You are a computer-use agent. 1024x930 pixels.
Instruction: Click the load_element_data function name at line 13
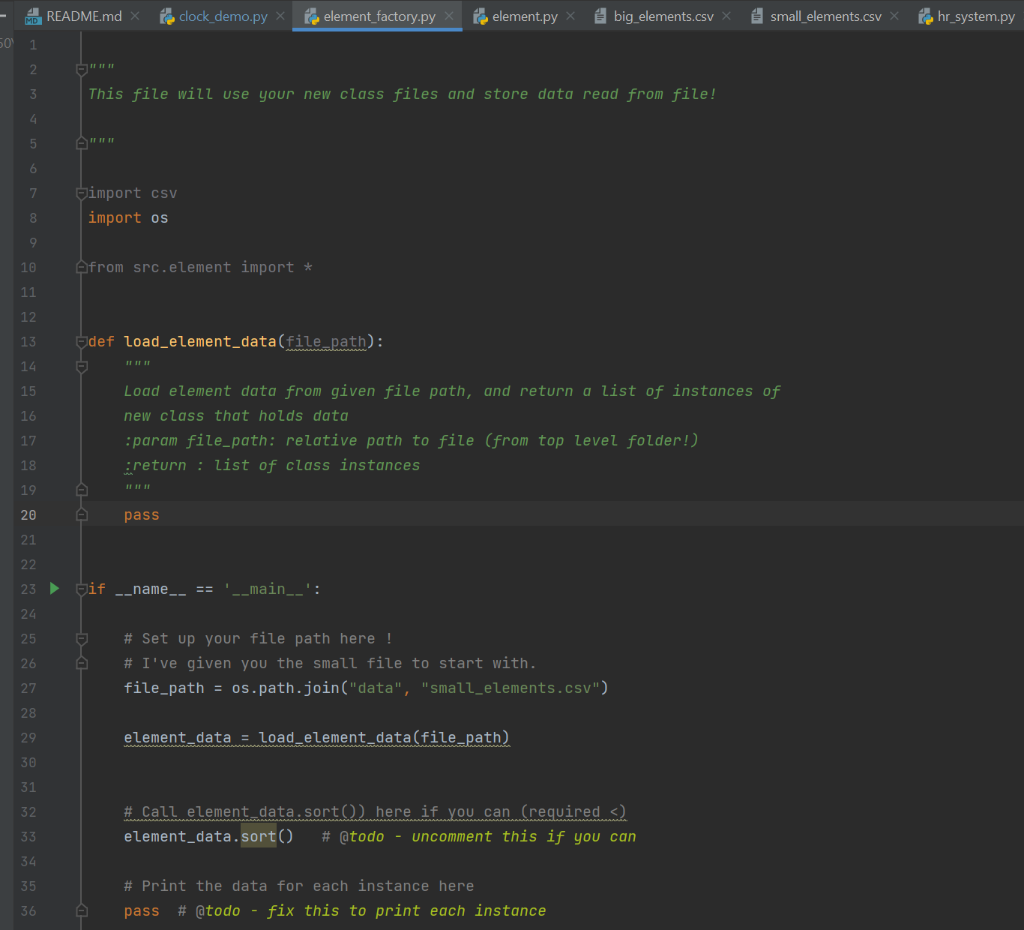pos(200,342)
